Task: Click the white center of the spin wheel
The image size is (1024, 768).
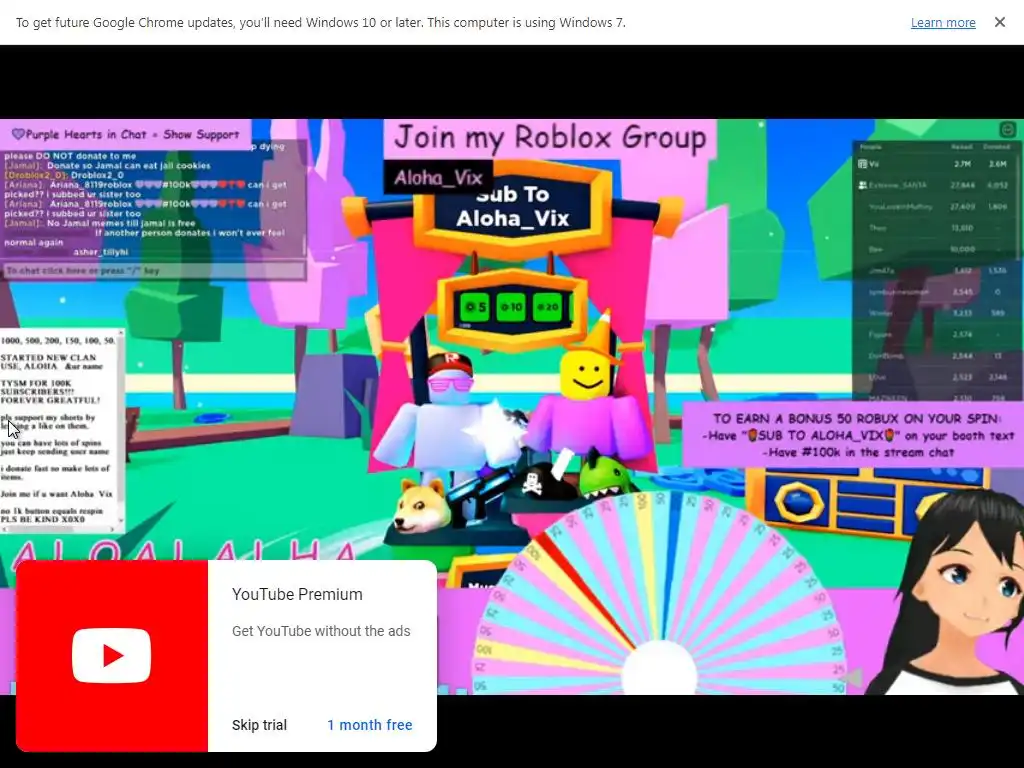Action: pos(659,671)
